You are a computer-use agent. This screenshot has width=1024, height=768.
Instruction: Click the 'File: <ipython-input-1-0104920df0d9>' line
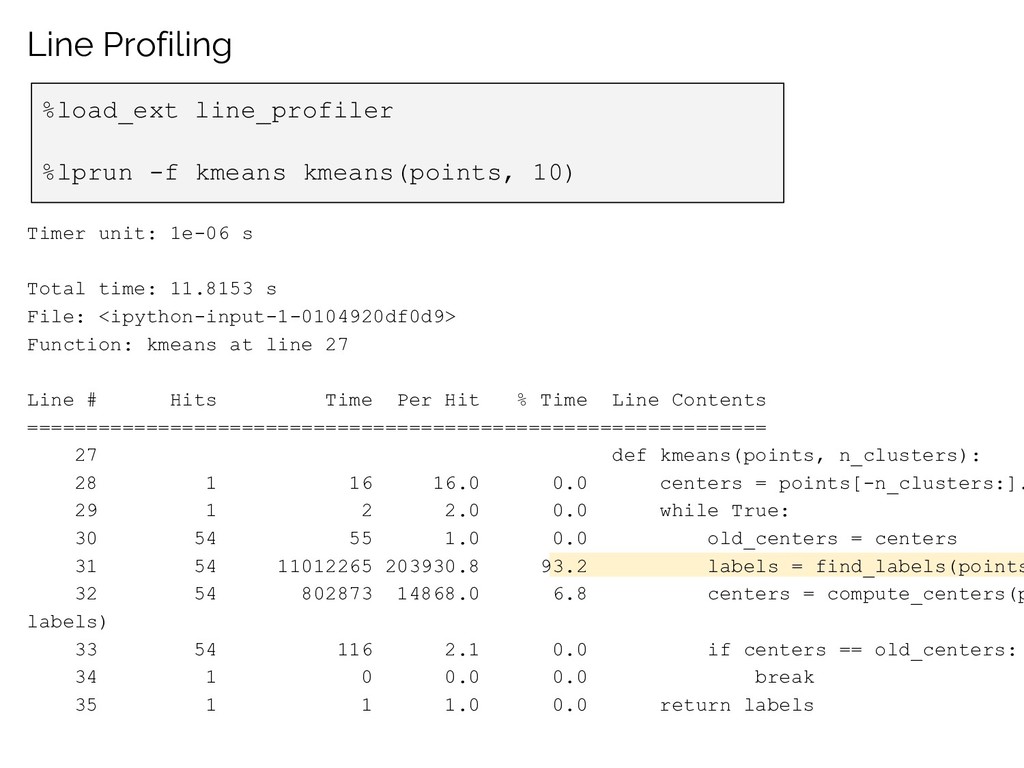(242, 317)
